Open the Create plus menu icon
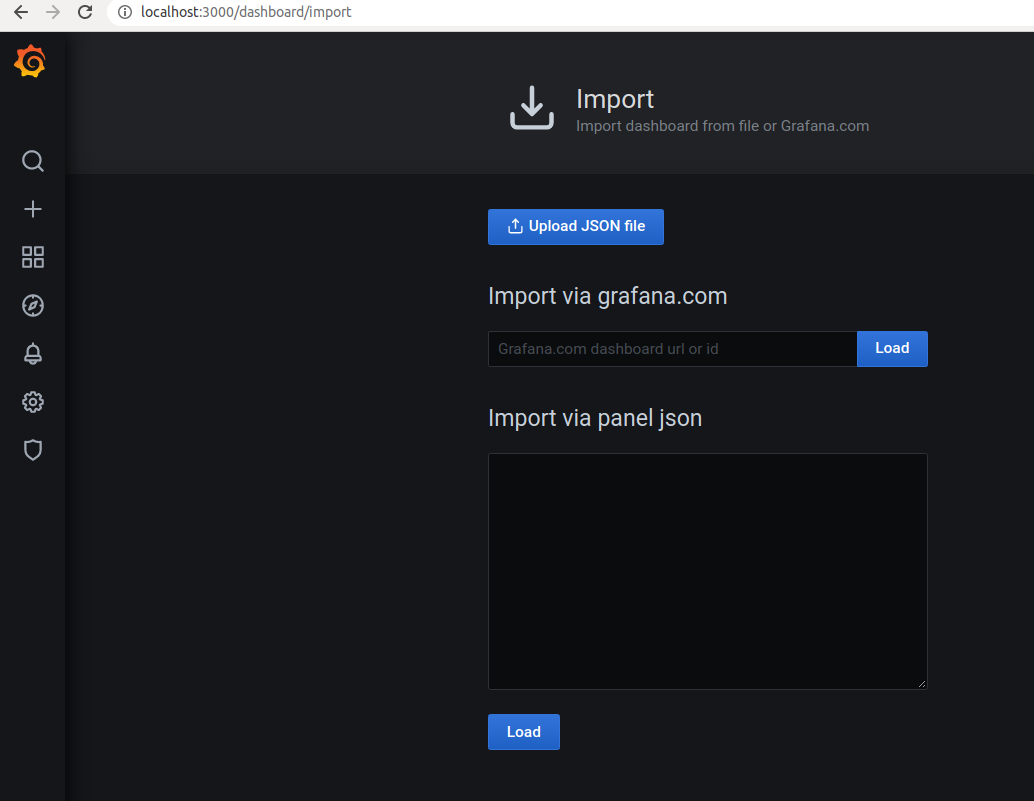This screenshot has width=1034, height=801. tap(33, 209)
